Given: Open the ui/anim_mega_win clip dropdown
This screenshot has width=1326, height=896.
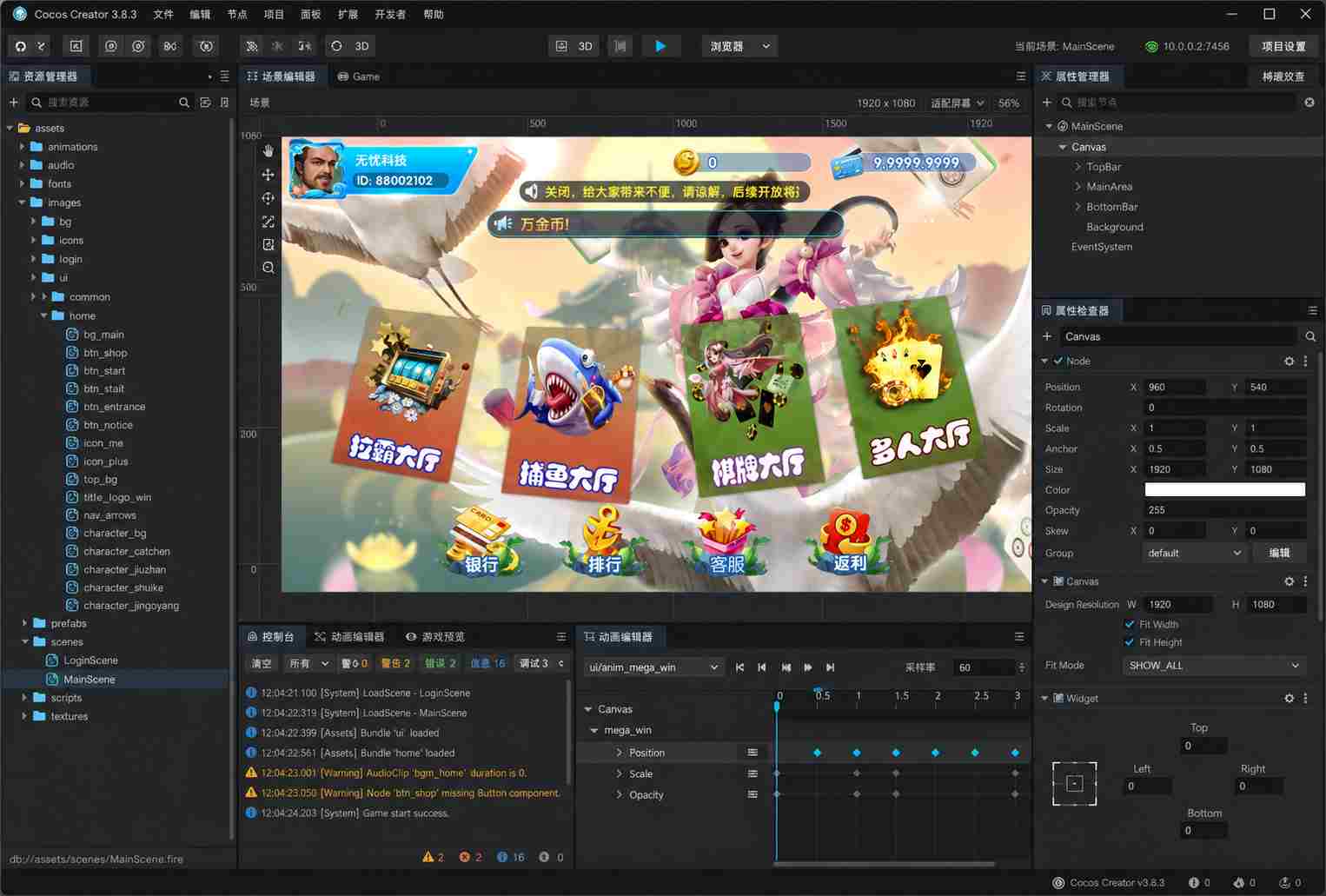Looking at the screenshot, I should [x=653, y=667].
